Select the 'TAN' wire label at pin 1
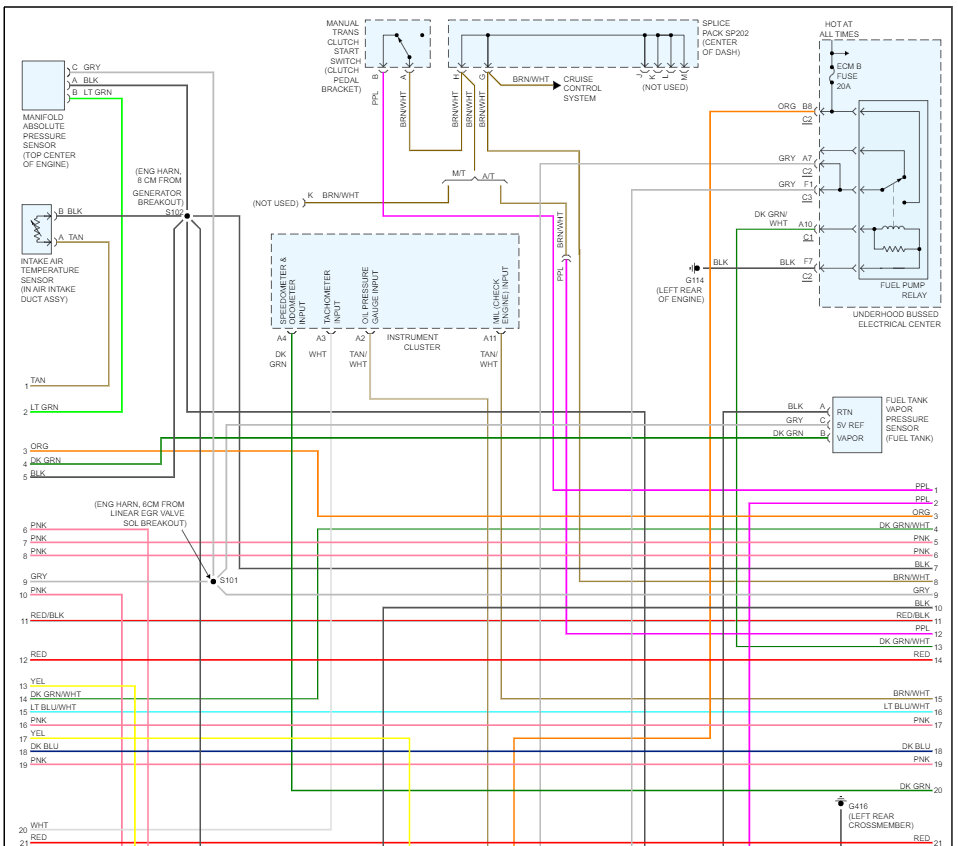The width and height of the screenshot is (958, 846). (x=38, y=380)
